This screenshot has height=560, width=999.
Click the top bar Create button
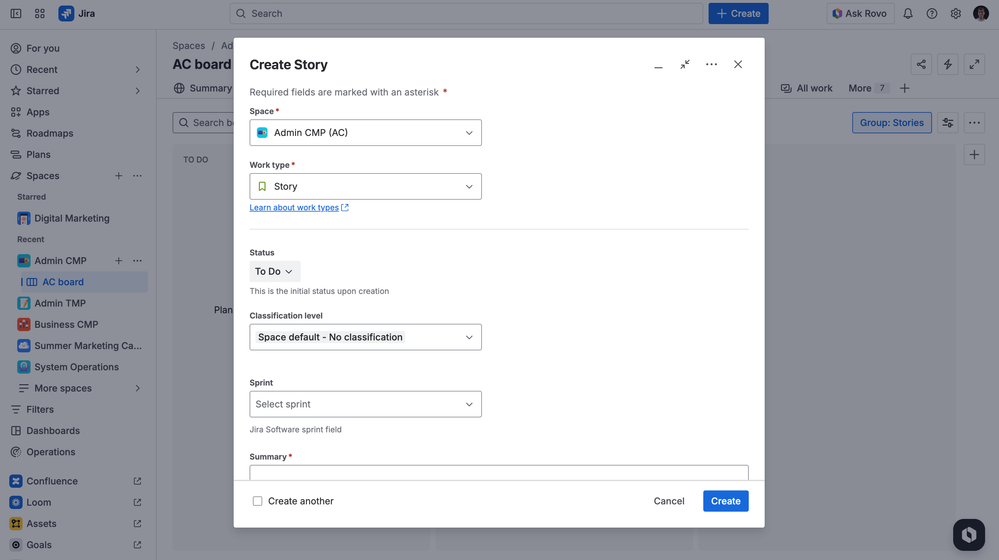tap(738, 13)
